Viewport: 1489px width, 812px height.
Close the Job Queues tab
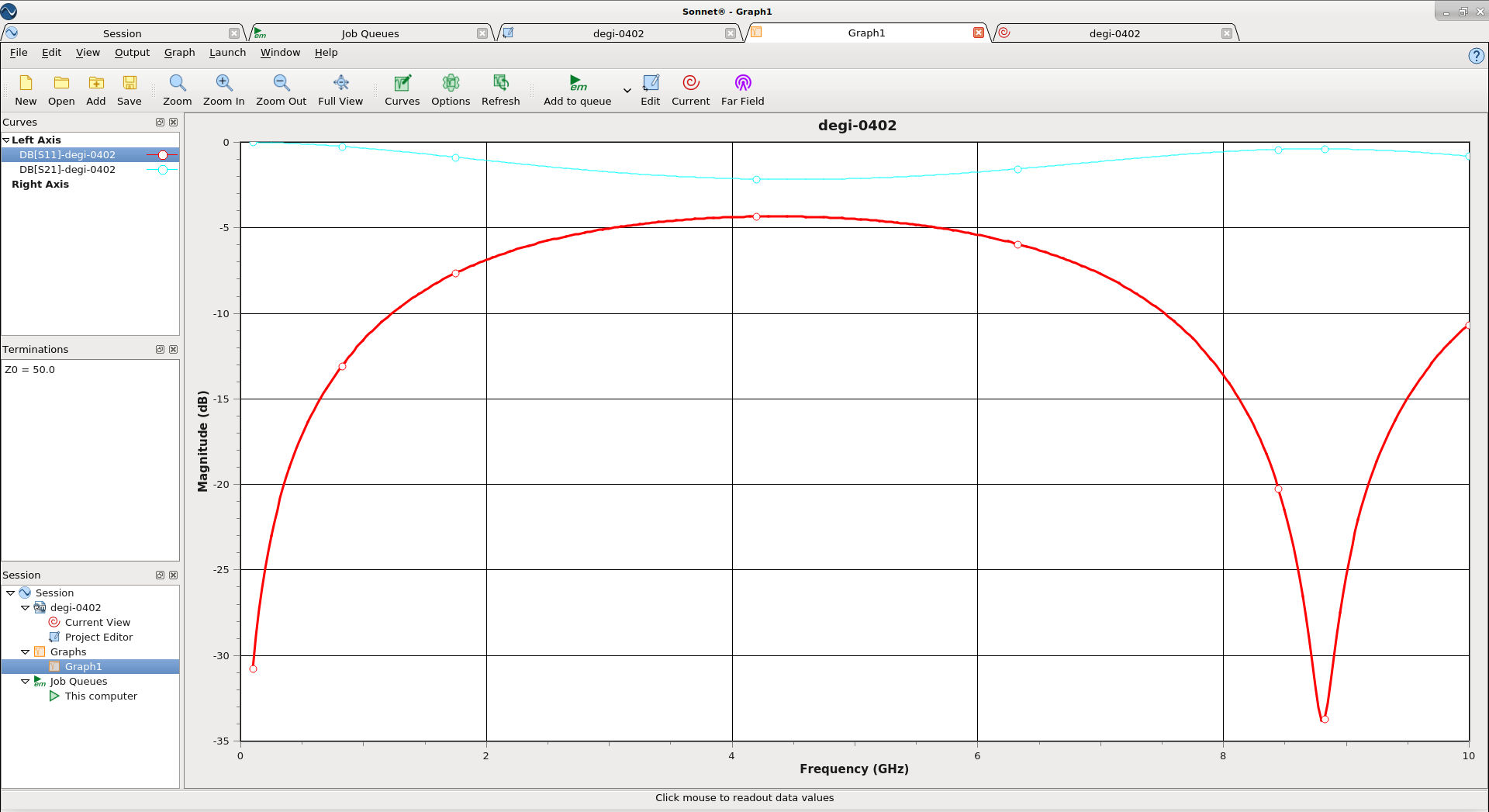[x=482, y=33]
